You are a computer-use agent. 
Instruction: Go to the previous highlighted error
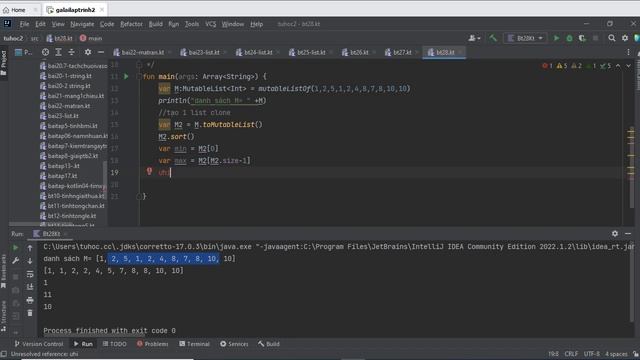(618, 66)
